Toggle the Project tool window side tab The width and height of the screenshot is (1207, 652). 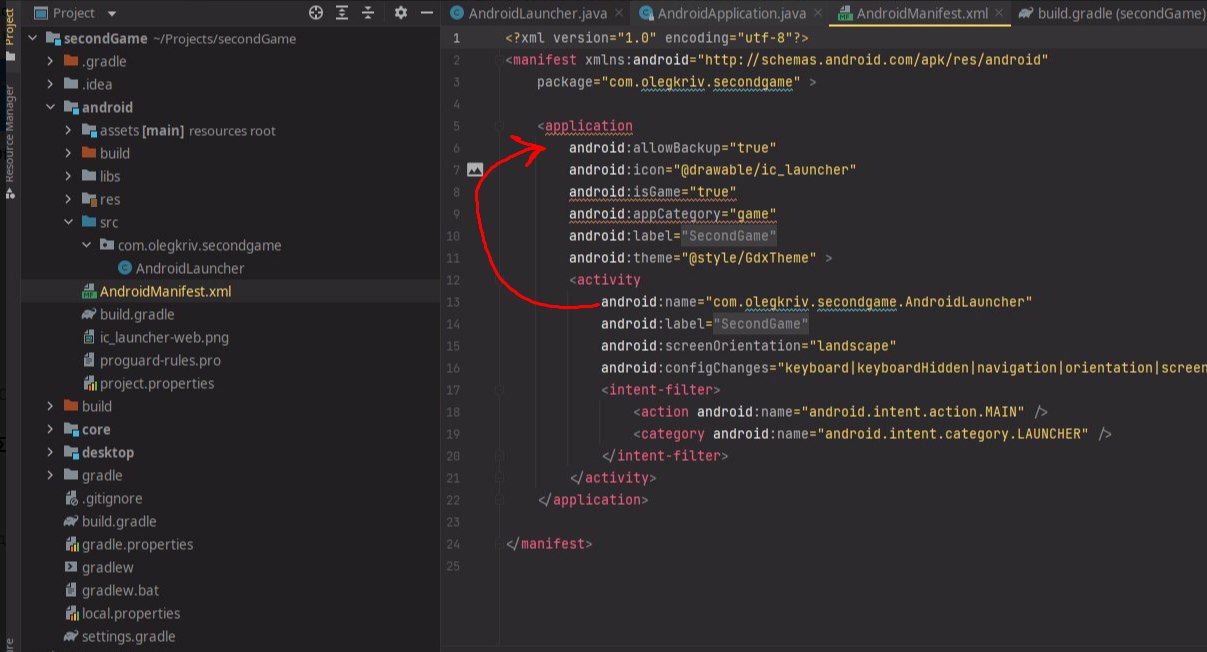pos(11,32)
